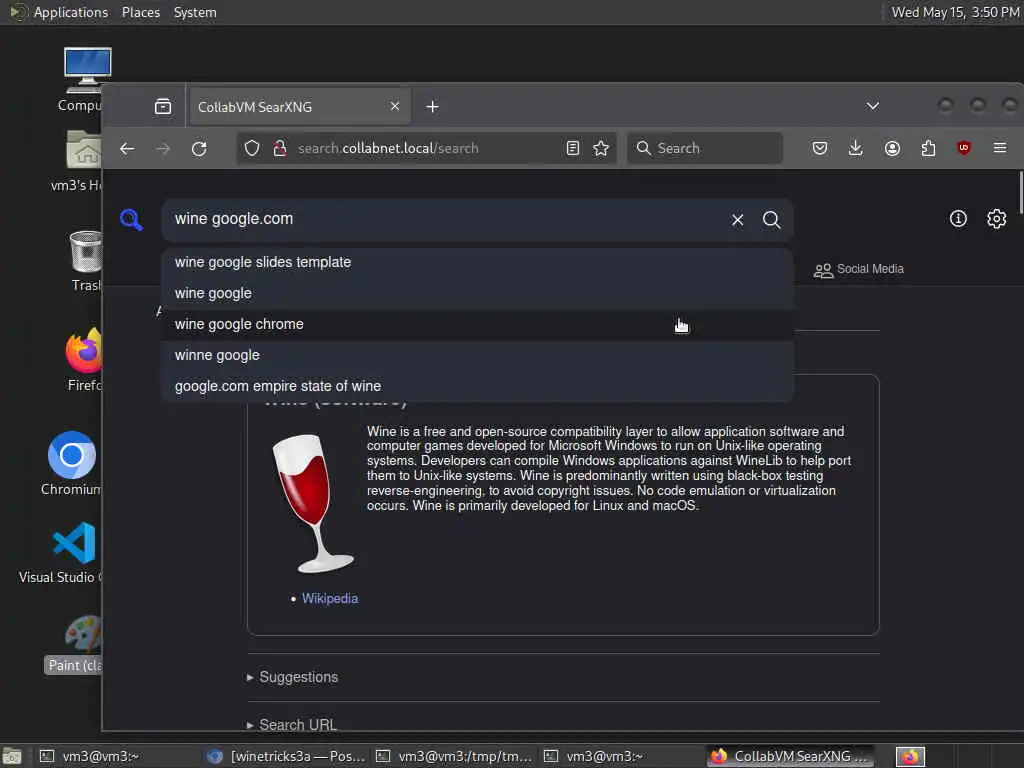
Task: Open the Pocket save icon
Action: click(x=820, y=148)
